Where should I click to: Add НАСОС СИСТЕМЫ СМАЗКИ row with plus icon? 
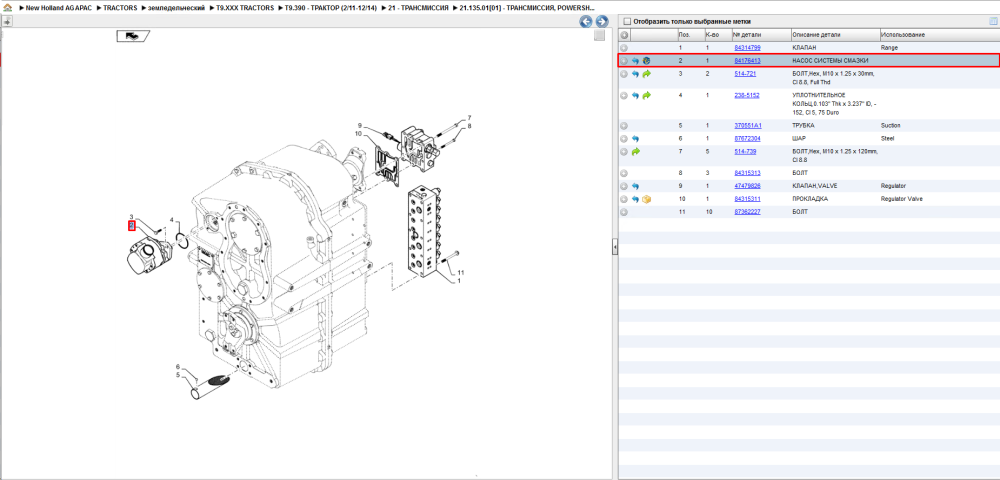point(624,61)
